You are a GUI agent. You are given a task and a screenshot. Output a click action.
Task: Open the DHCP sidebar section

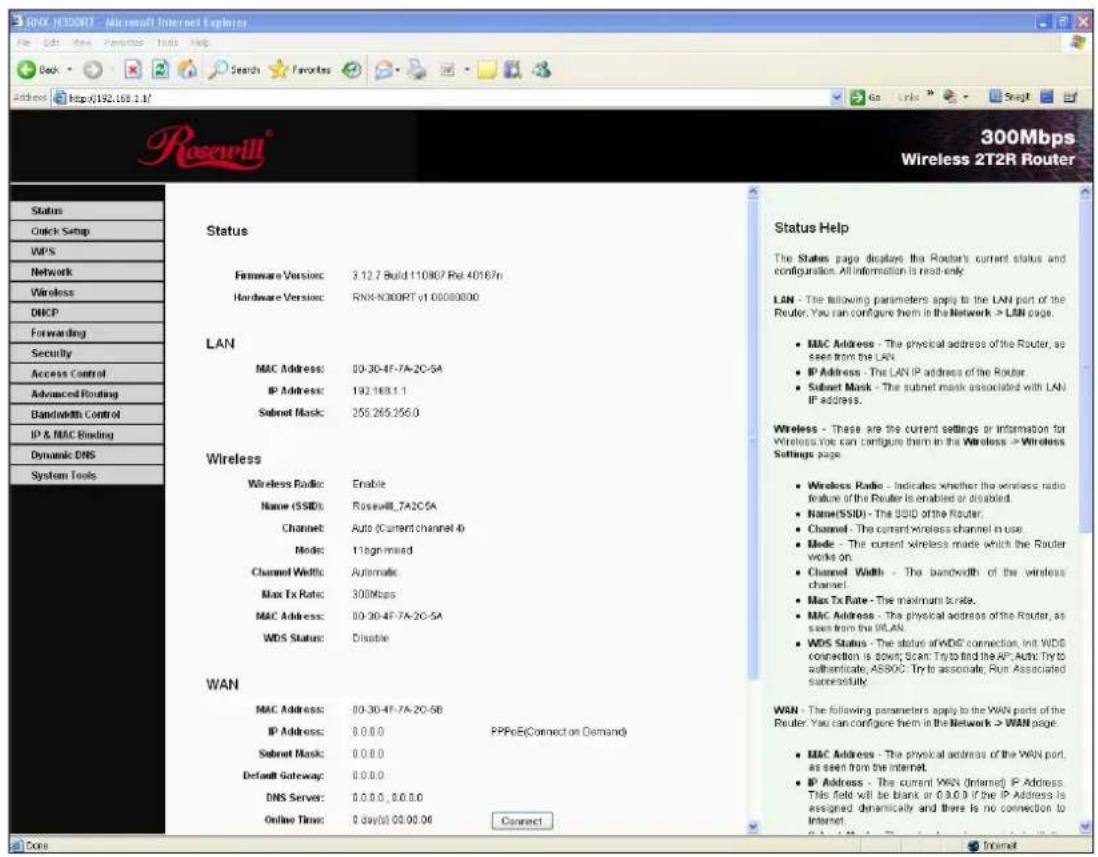(87, 312)
